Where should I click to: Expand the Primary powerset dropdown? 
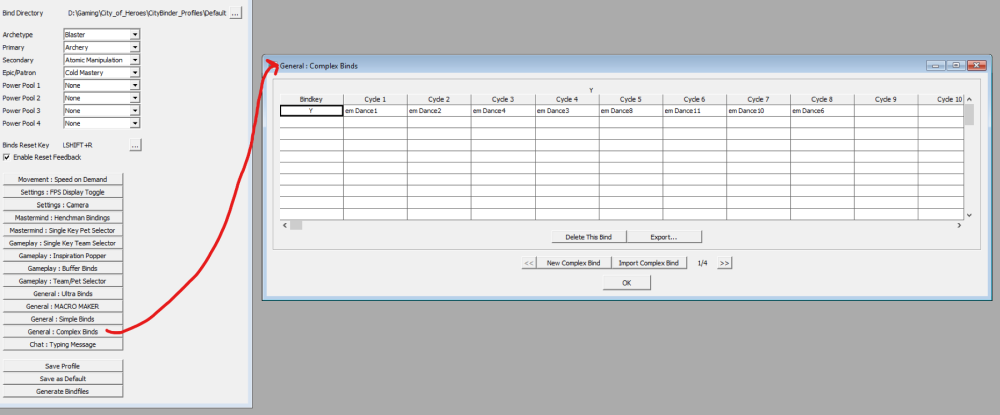(135, 47)
